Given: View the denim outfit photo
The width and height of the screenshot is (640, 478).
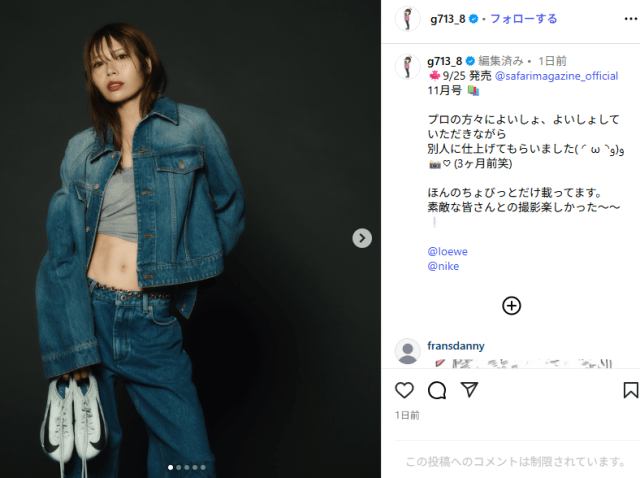Looking at the screenshot, I should point(190,239).
